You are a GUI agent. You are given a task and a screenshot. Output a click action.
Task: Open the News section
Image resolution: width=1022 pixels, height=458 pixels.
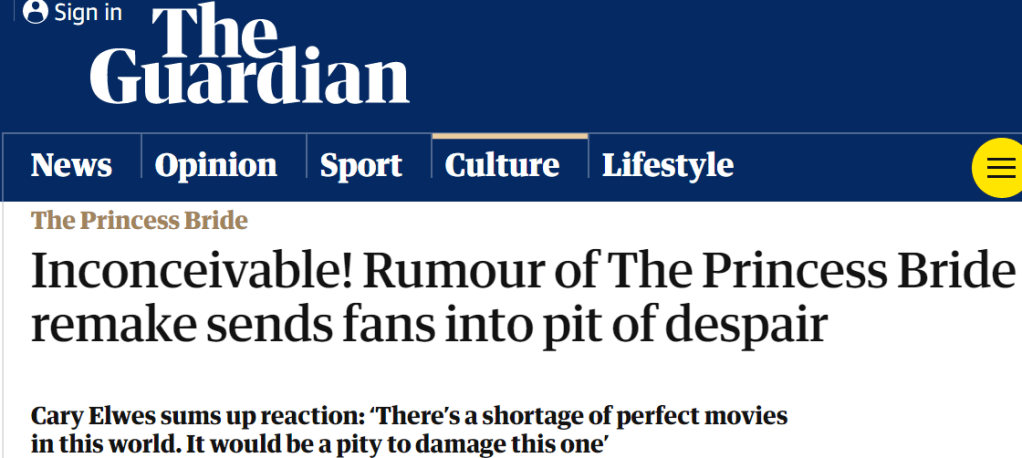click(x=71, y=165)
